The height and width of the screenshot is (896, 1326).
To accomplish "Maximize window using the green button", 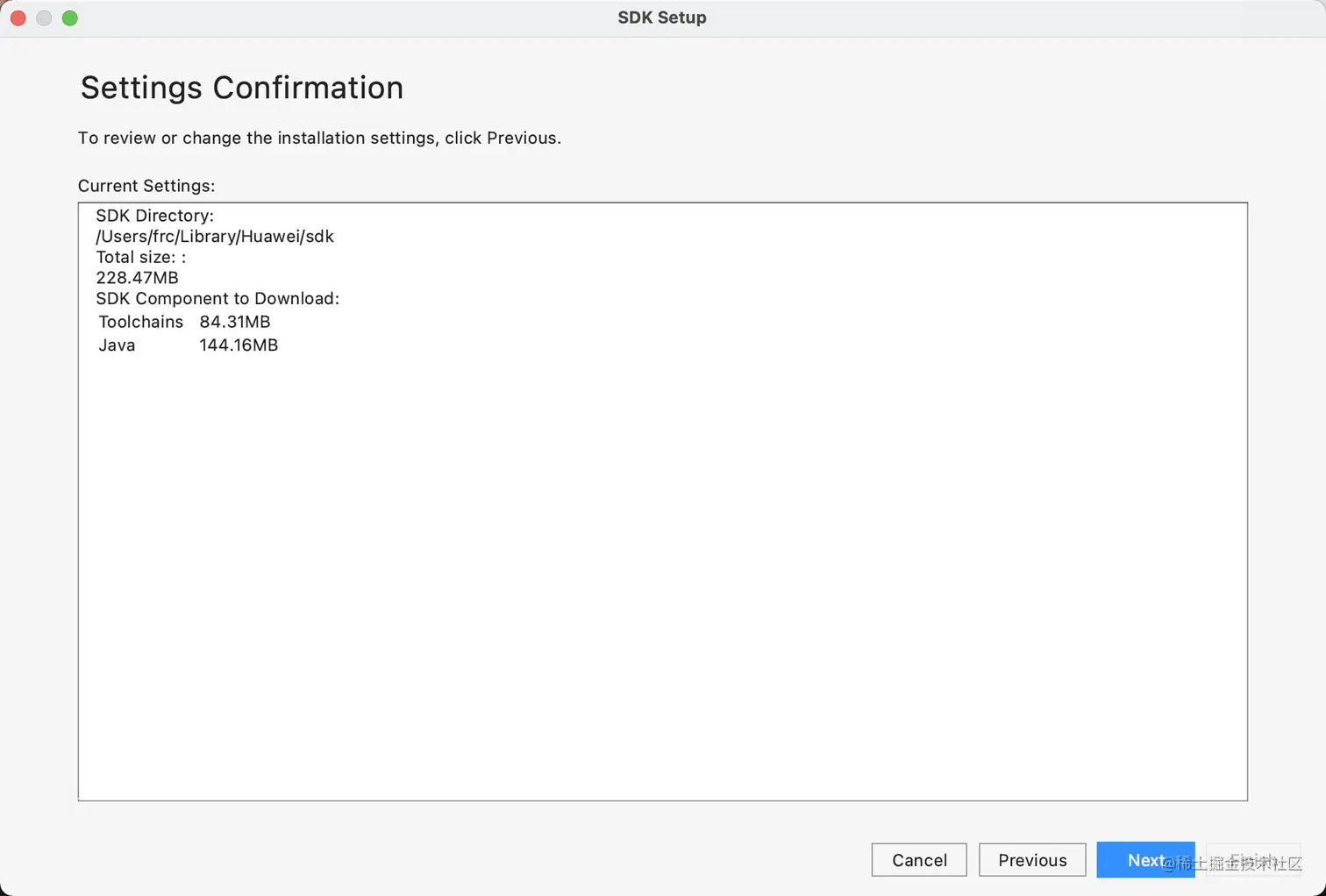I will (70, 18).
